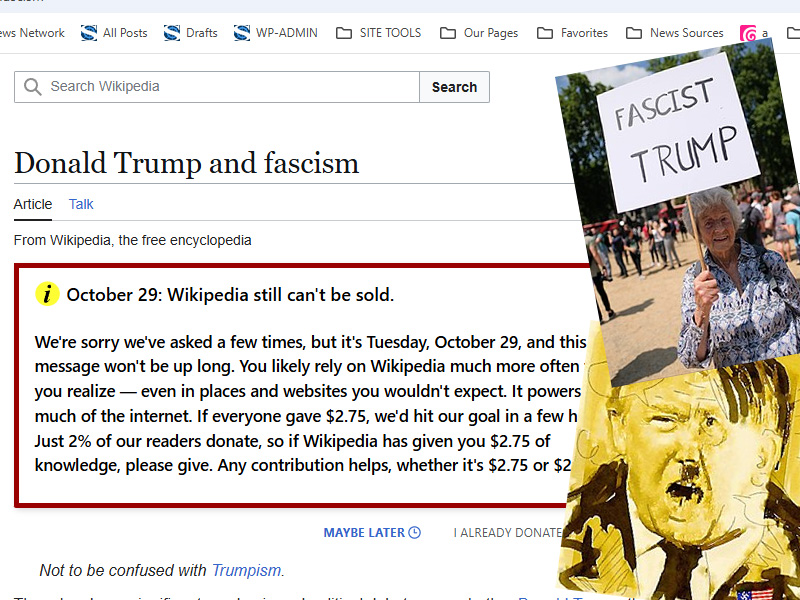Open the Our Pages bookmark folder
This screenshot has height=600, width=800.
click(x=479, y=33)
